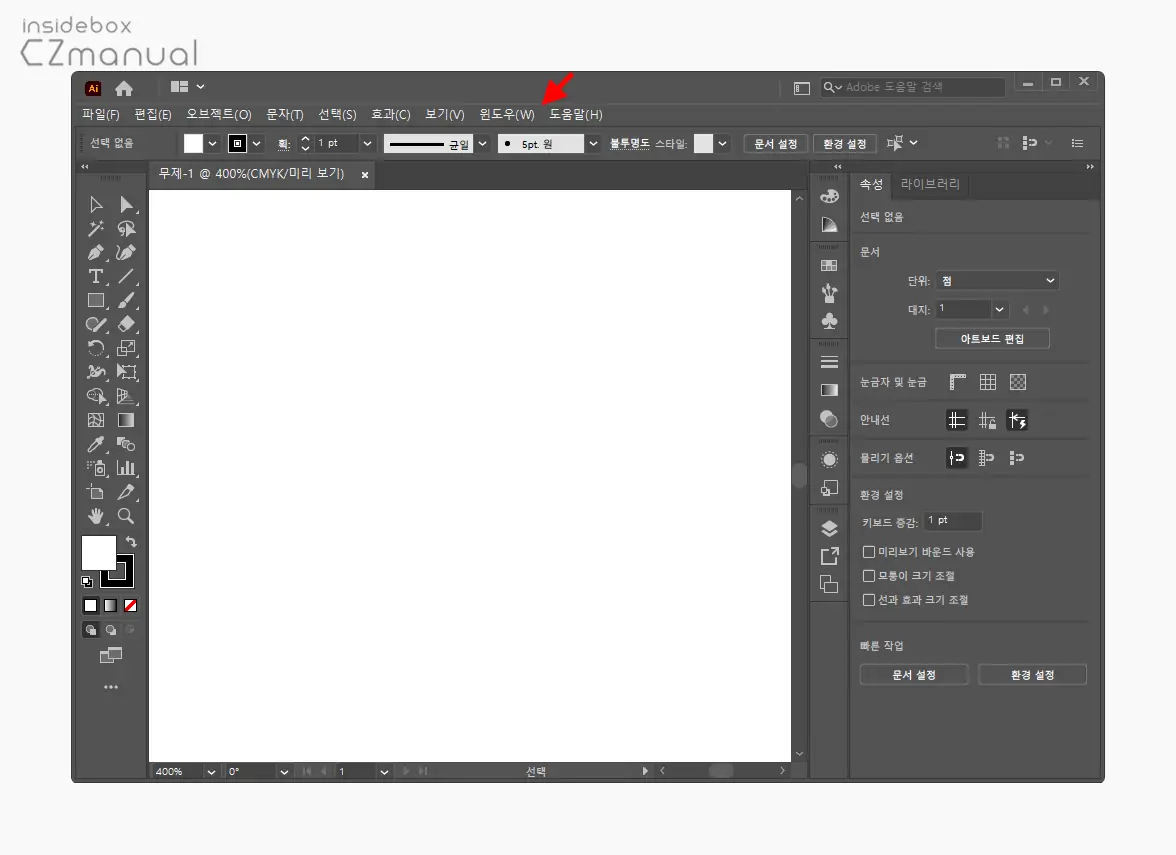
Task: Select the Free Transform tool
Action: coord(126,372)
